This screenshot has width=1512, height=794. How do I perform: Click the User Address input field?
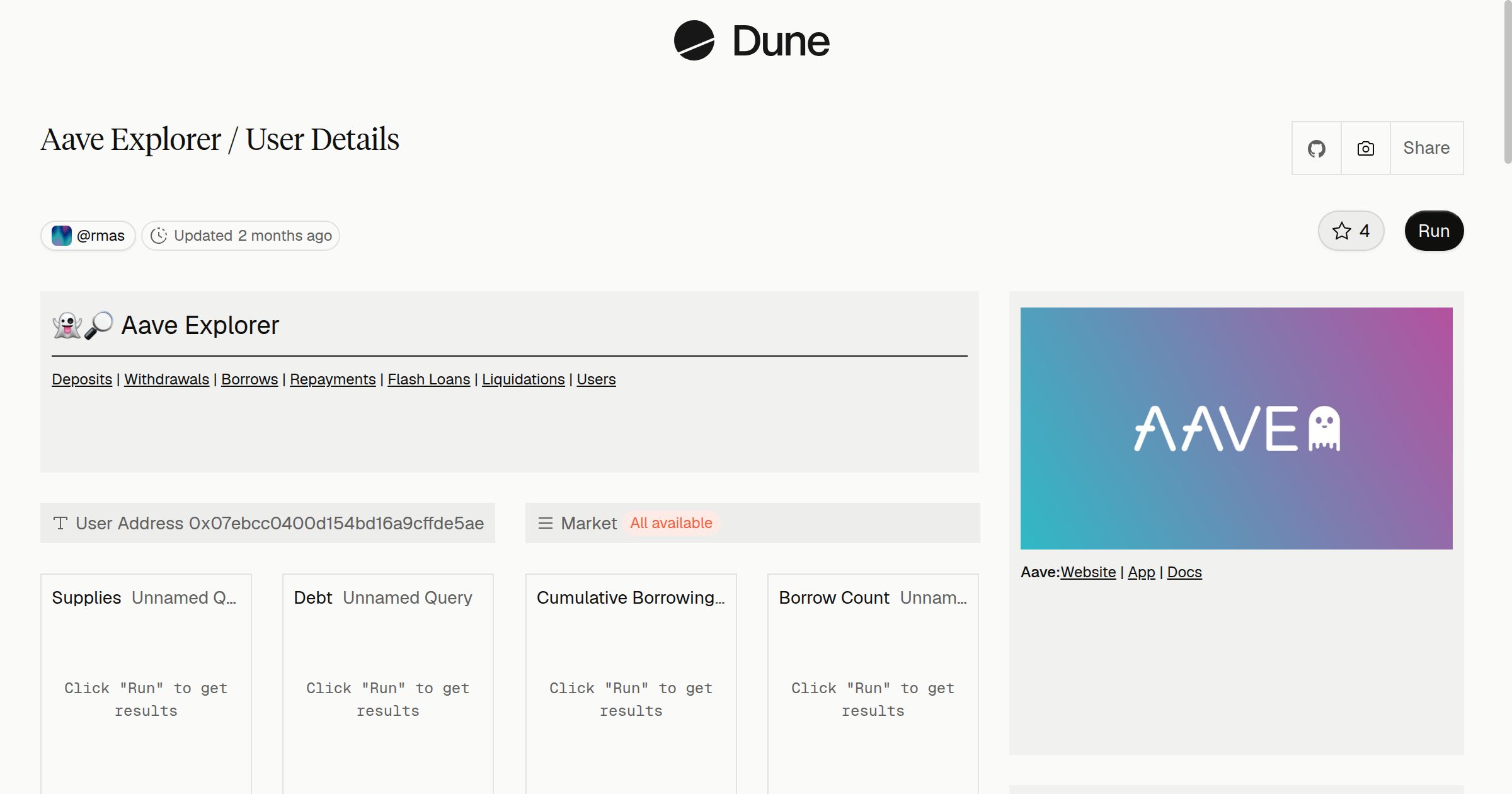tap(268, 523)
